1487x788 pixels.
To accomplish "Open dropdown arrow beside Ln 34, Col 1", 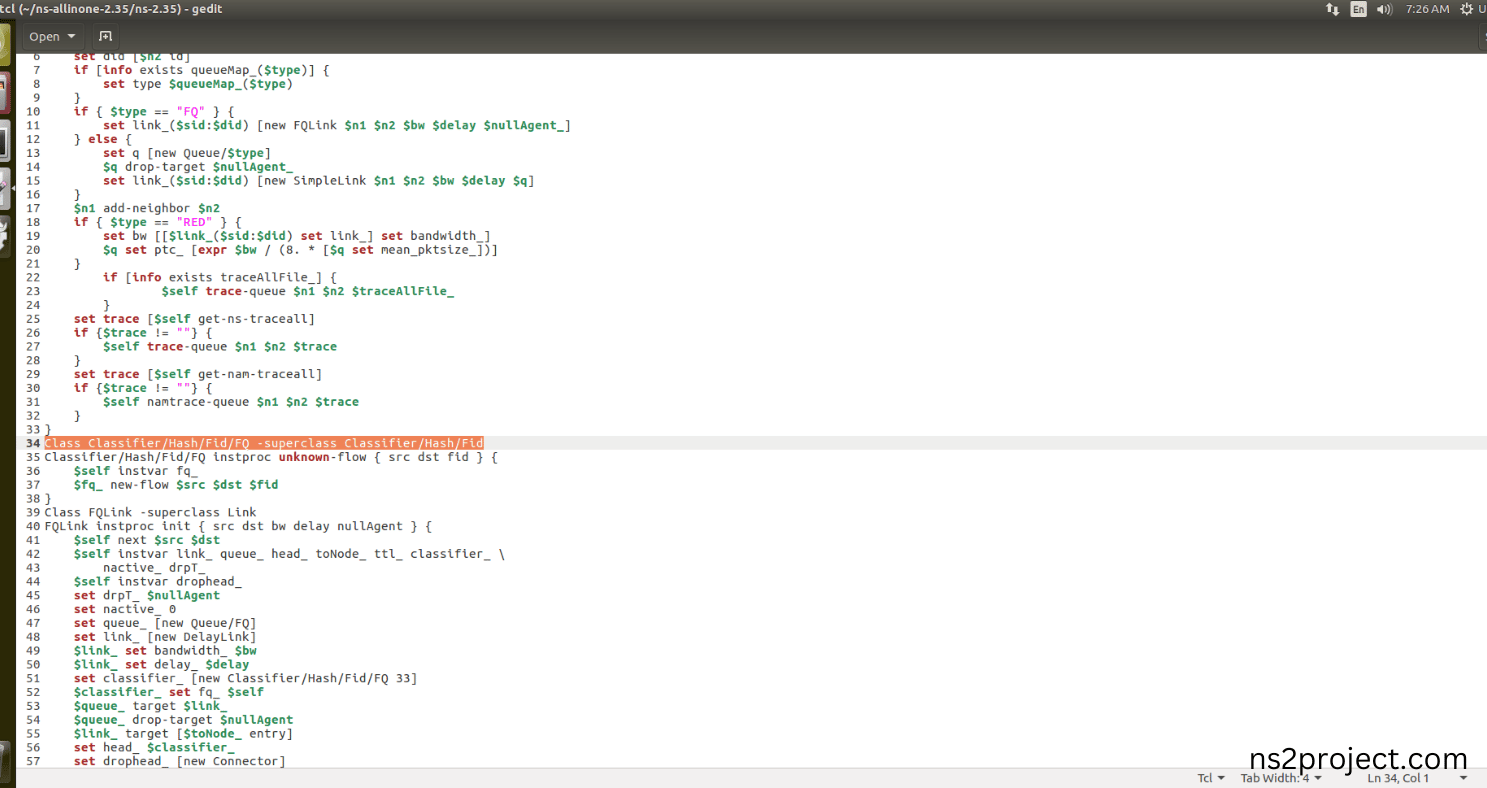I will pyautogui.click(x=1464, y=778).
